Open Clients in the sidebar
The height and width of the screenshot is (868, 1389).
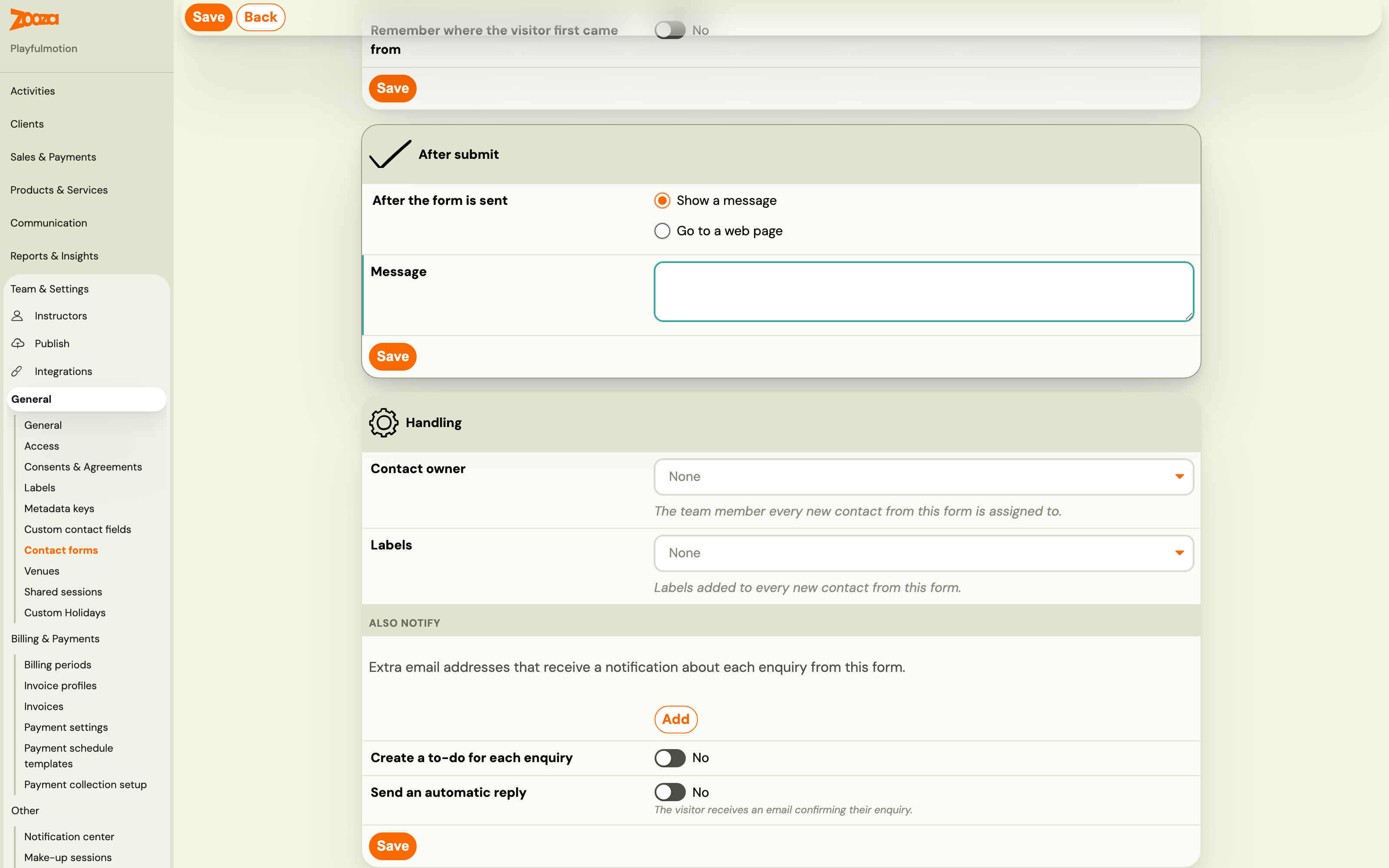point(27,124)
